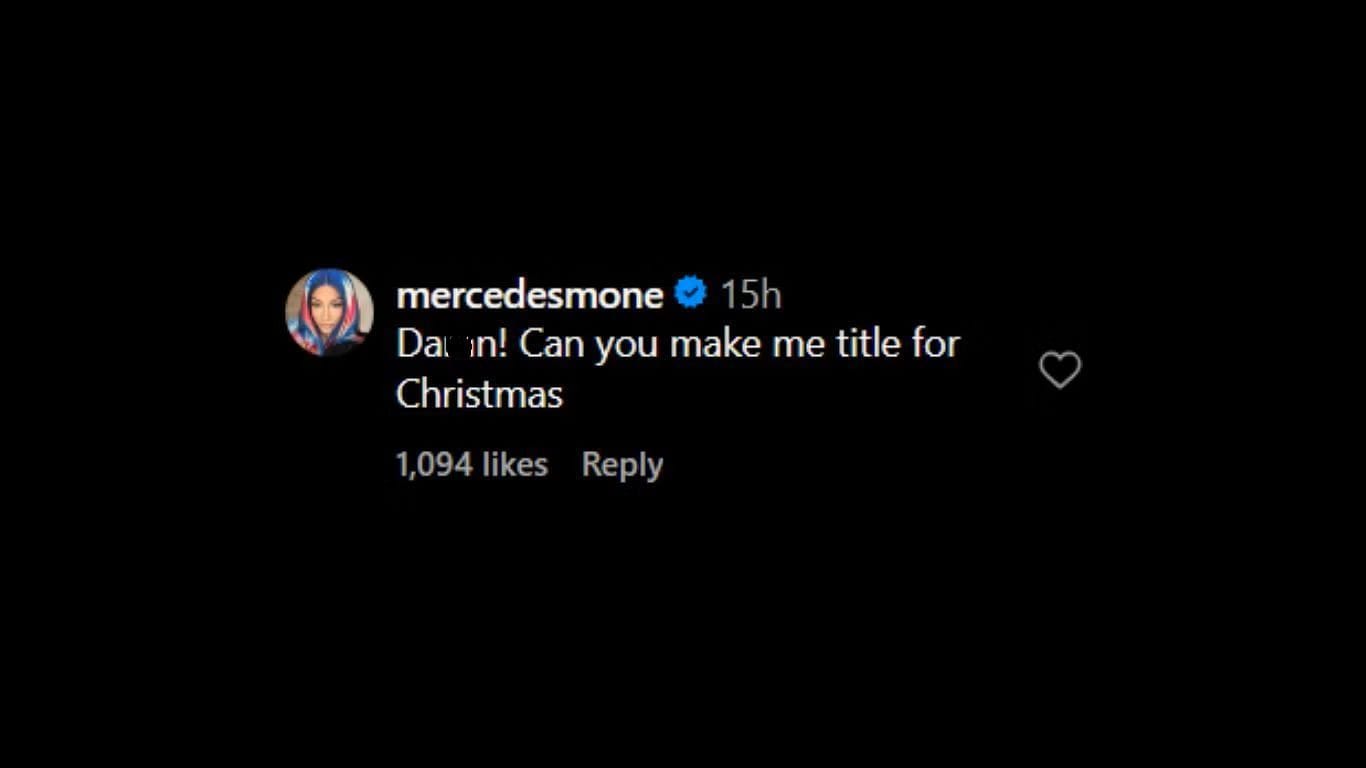Reply to the mercedesmone comment

622,465
